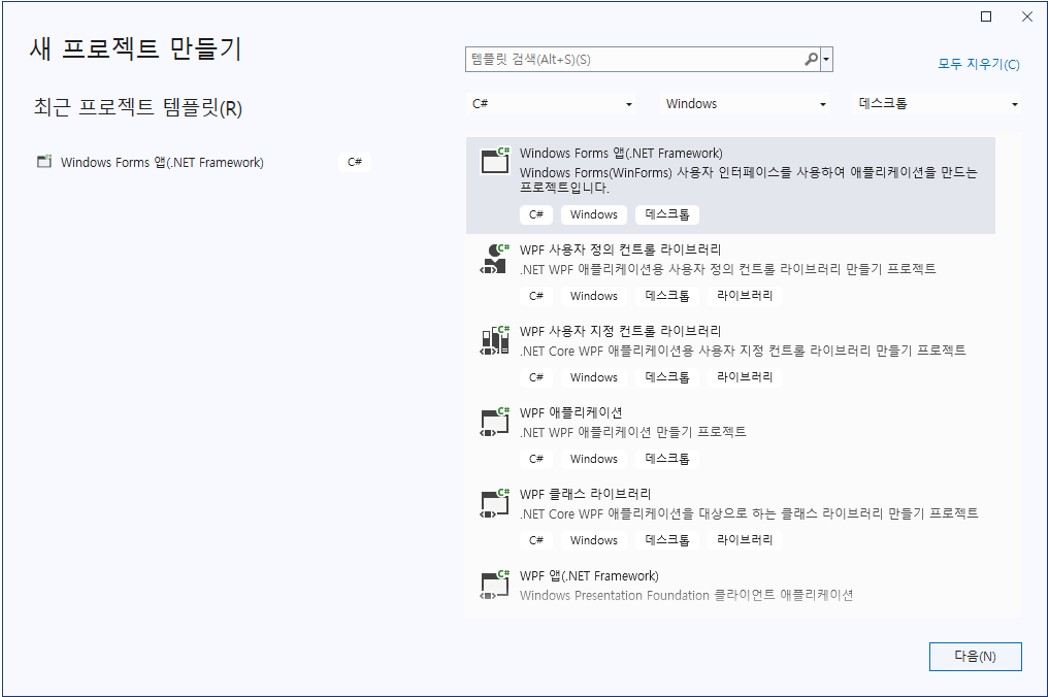The image size is (1048, 697).
Task: Click the WPF 앱(.NET Framework) template icon
Action: coord(495,585)
